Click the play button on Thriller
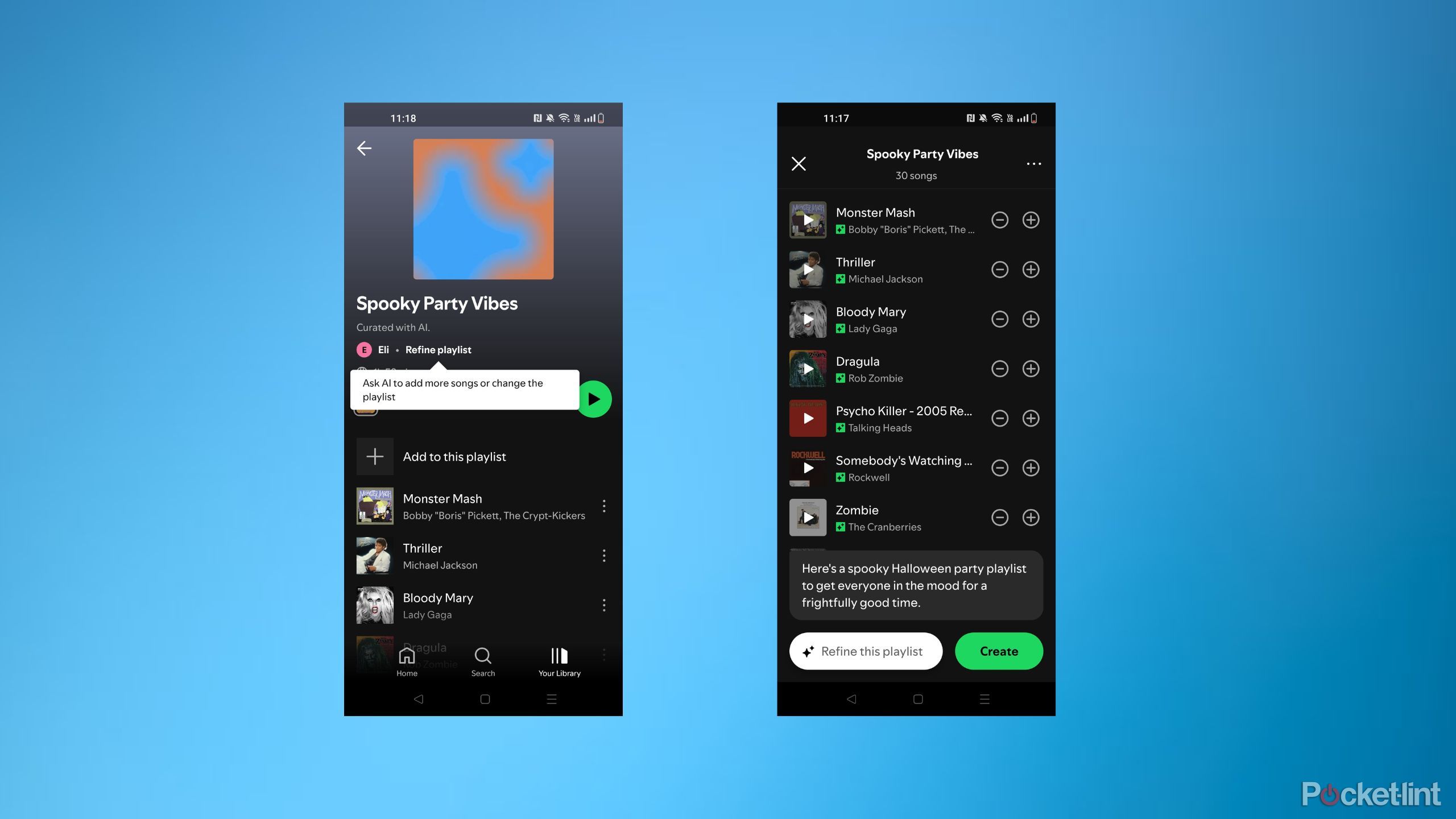 coord(808,269)
